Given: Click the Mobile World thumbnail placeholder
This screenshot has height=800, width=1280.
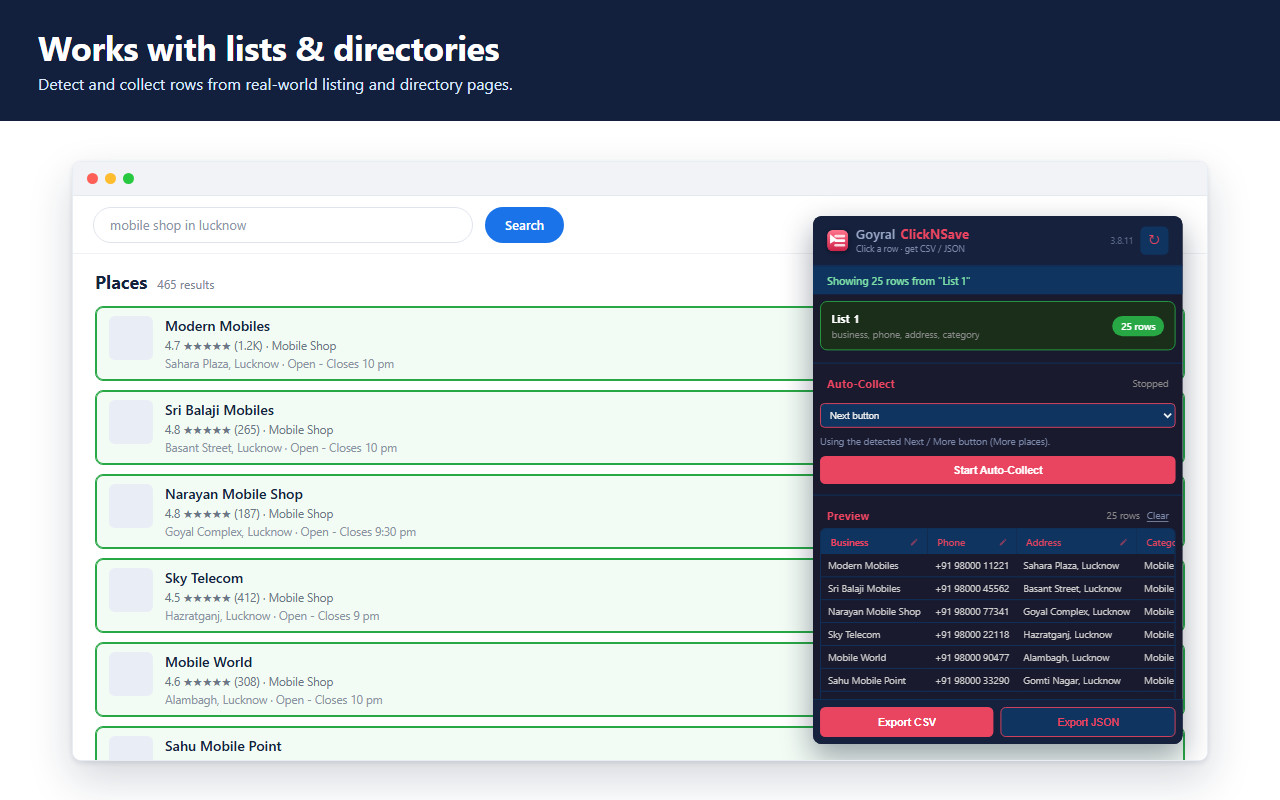Looking at the screenshot, I should [x=131, y=674].
